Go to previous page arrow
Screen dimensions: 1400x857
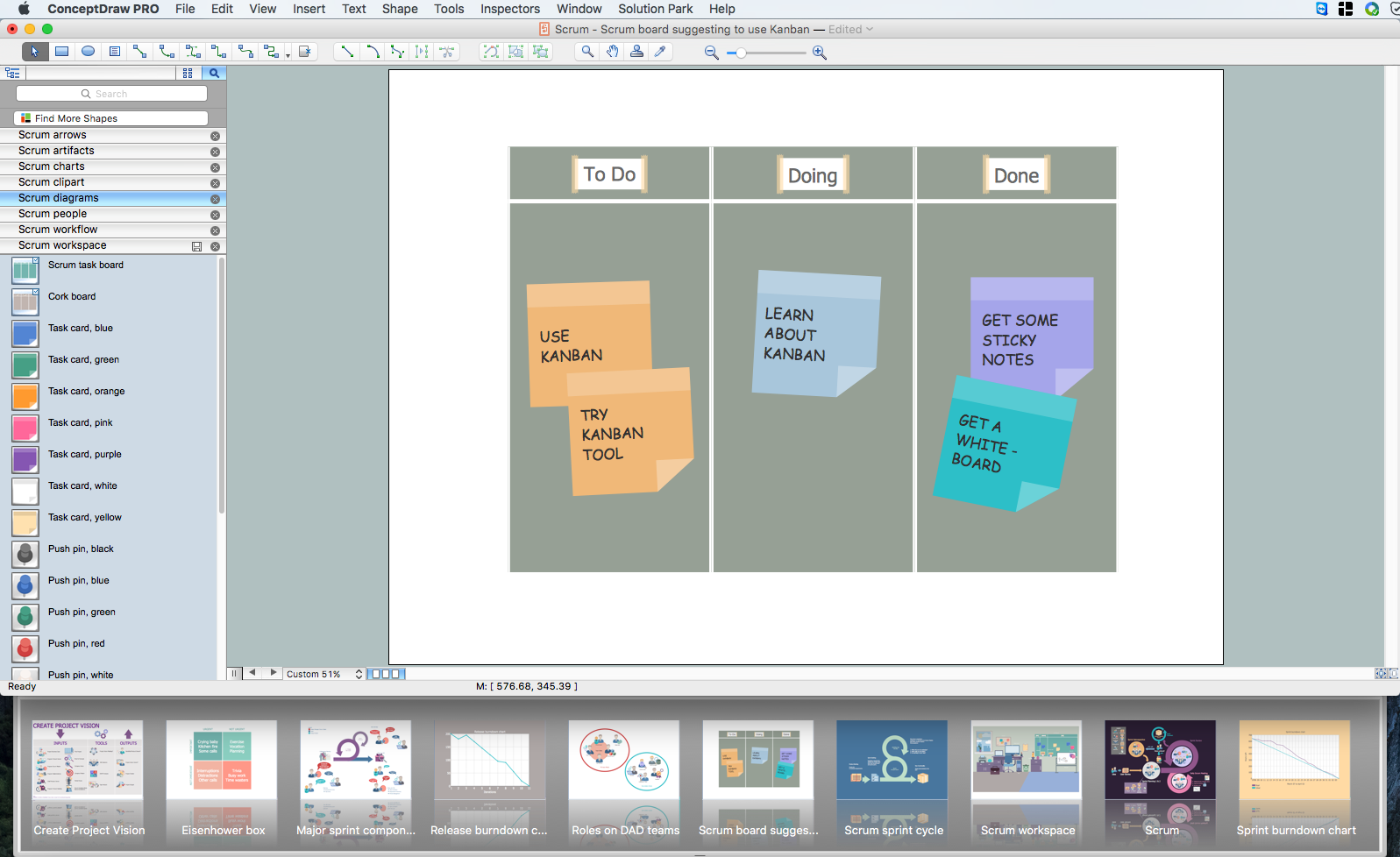click(252, 673)
